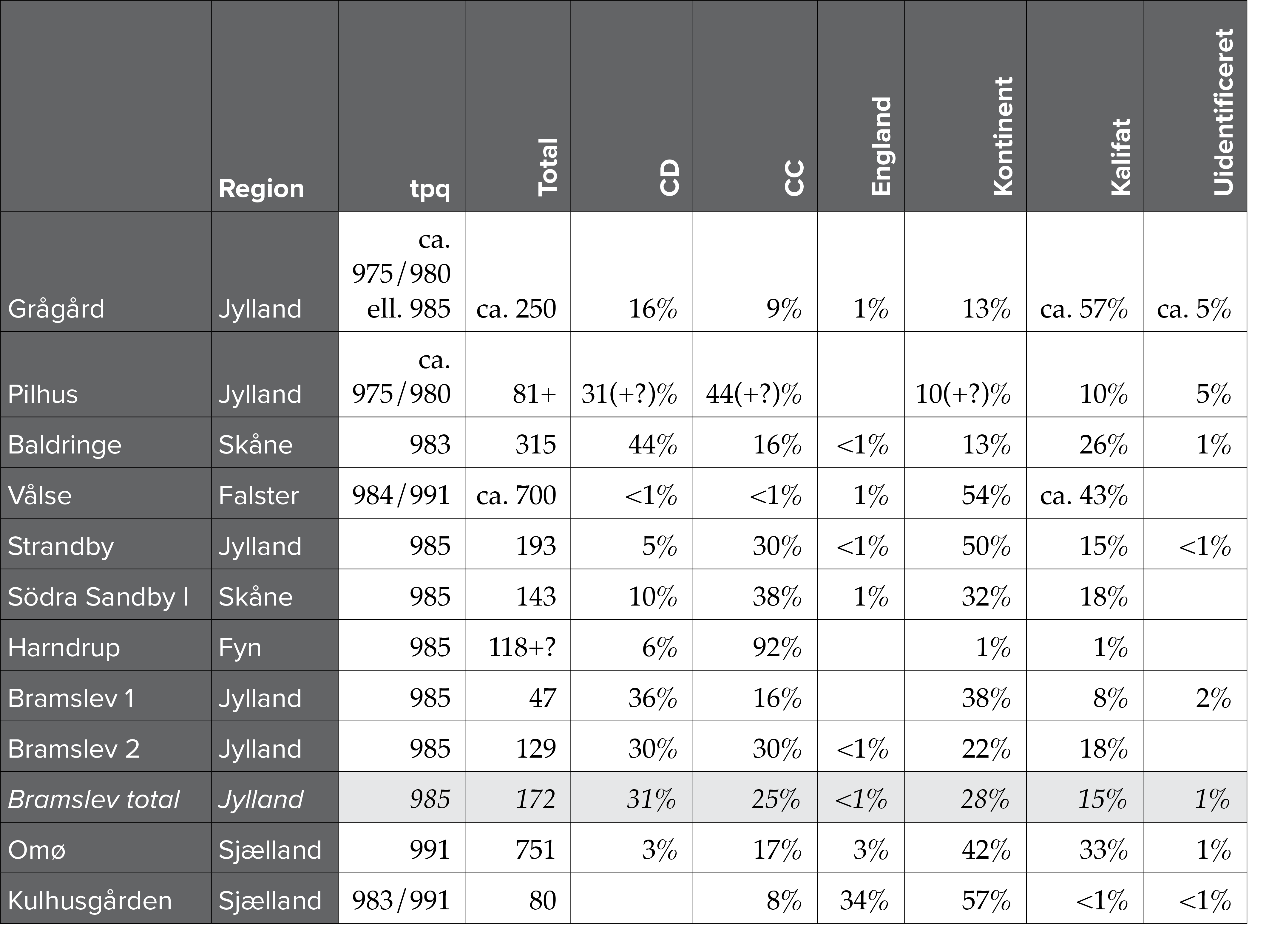This screenshot has width=1269, height=952.
Task: Click the Kalifat column header
Action: [x=1120, y=157]
